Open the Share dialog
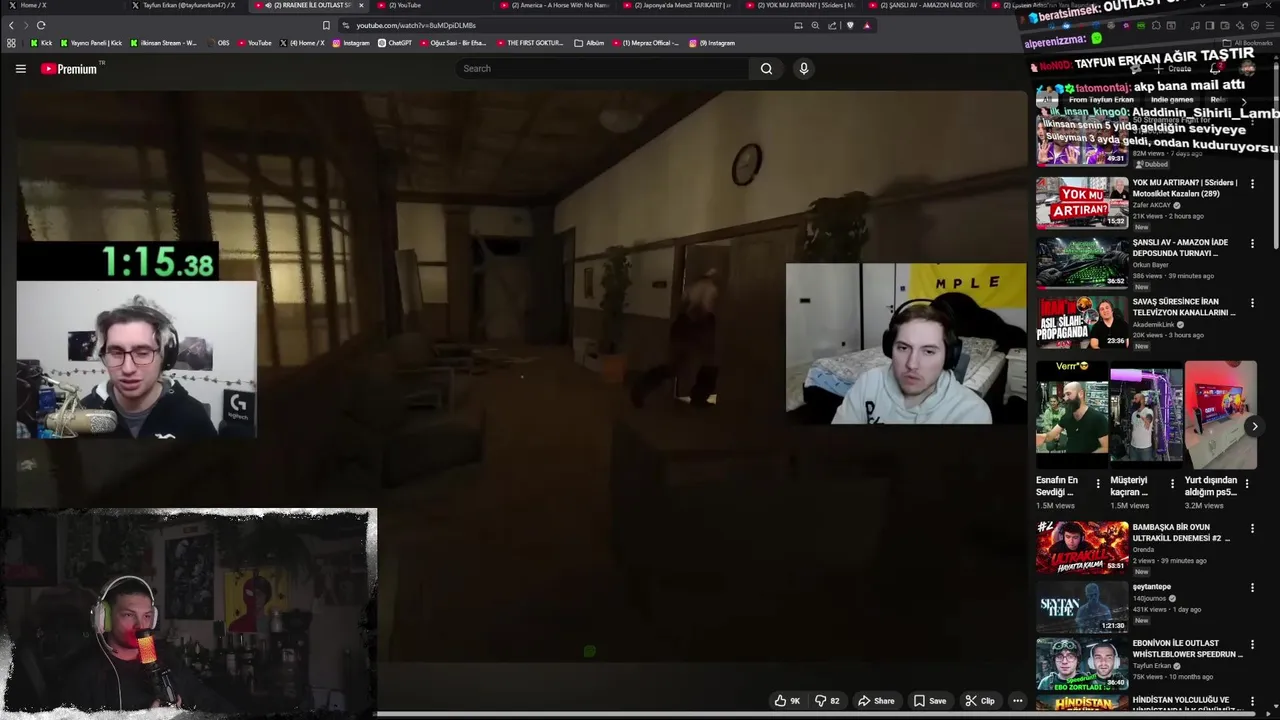This screenshot has width=1280, height=720. [876, 701]
